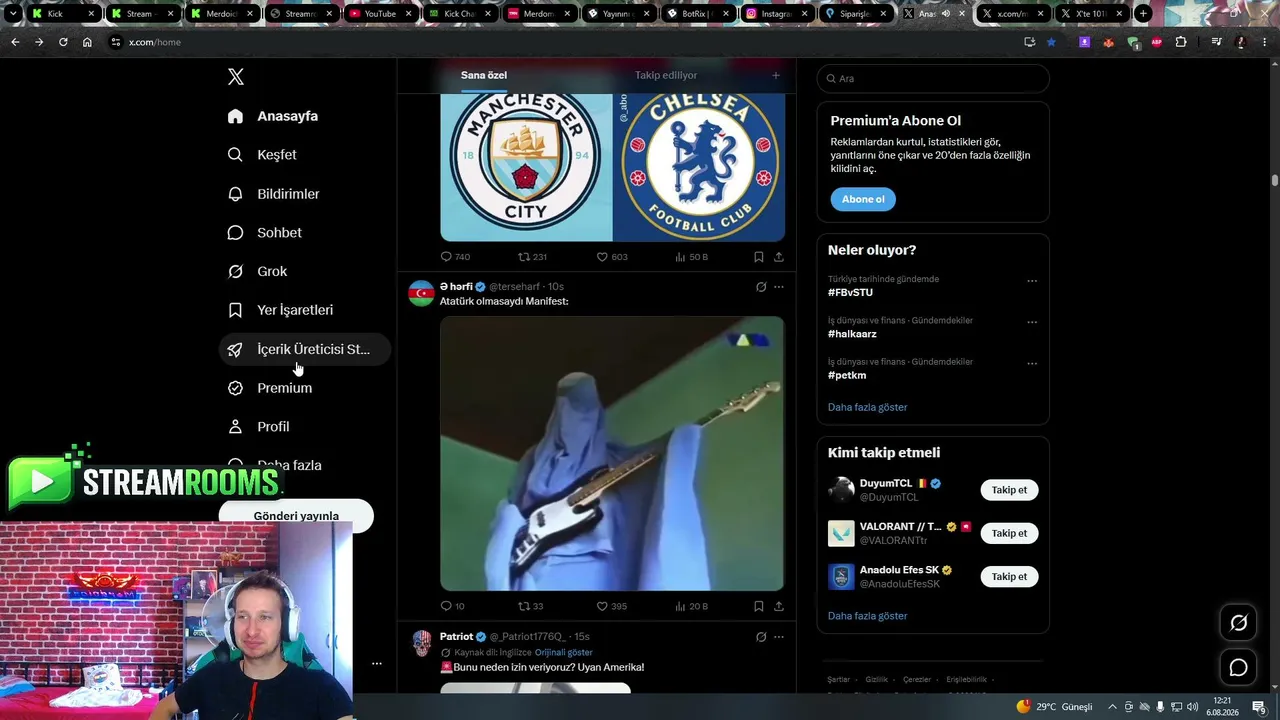
Task: Add a timeline tab with the plus
Action: point(775,75)
